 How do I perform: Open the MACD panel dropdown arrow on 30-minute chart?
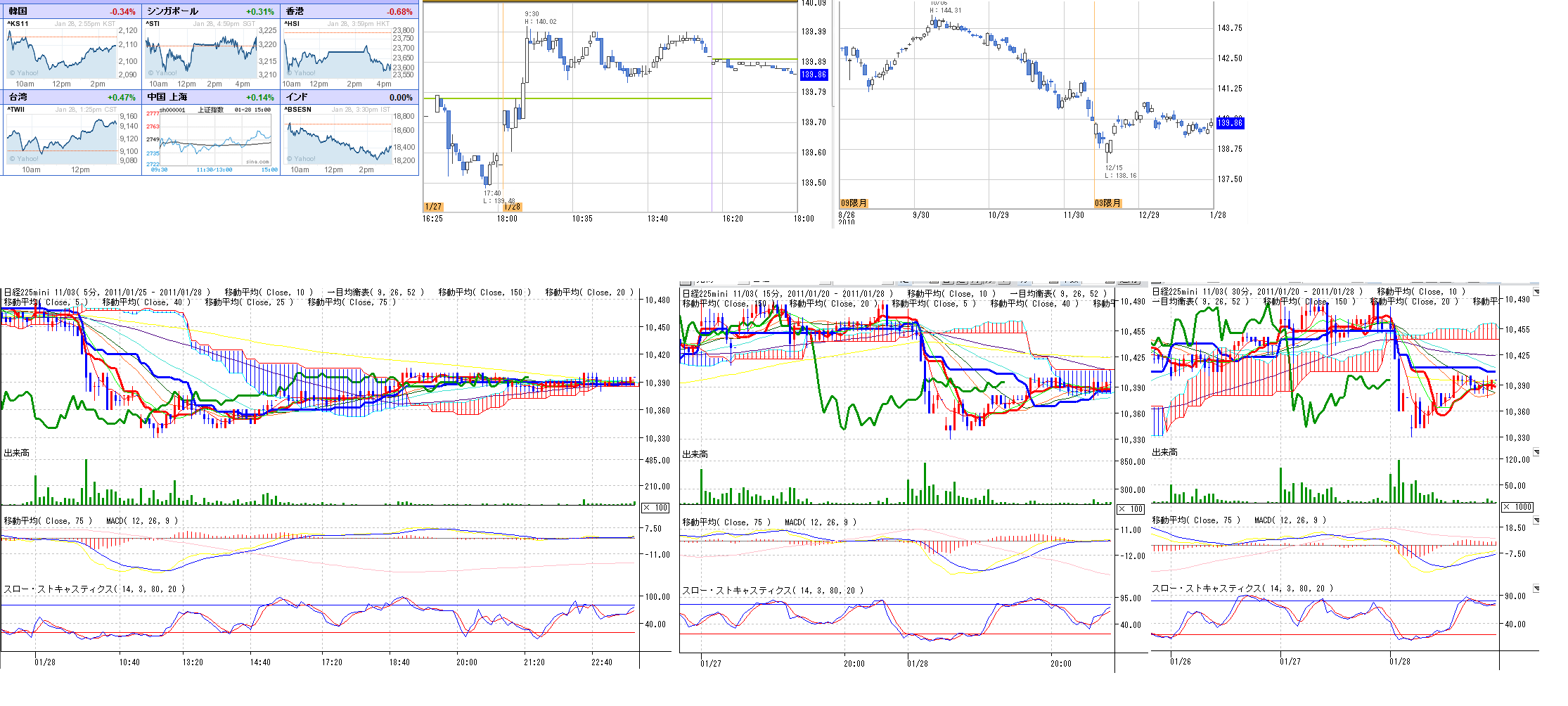point(1536,520)
